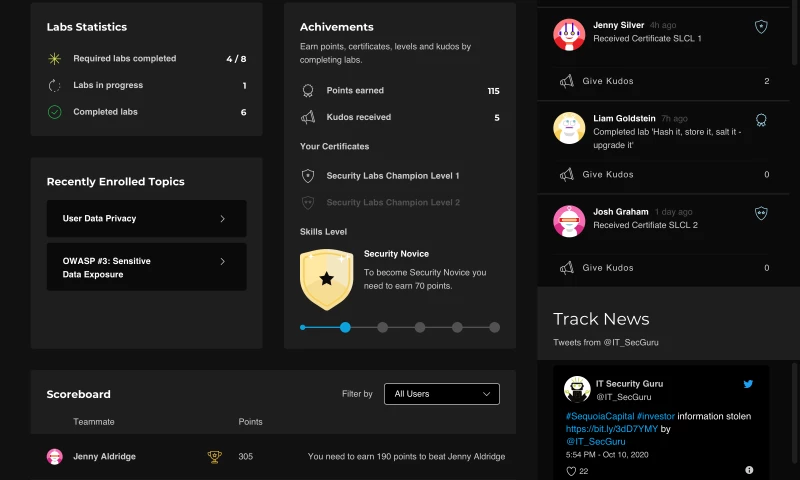Click shield icon for Champion Level 2 certificate

[308, 203]
